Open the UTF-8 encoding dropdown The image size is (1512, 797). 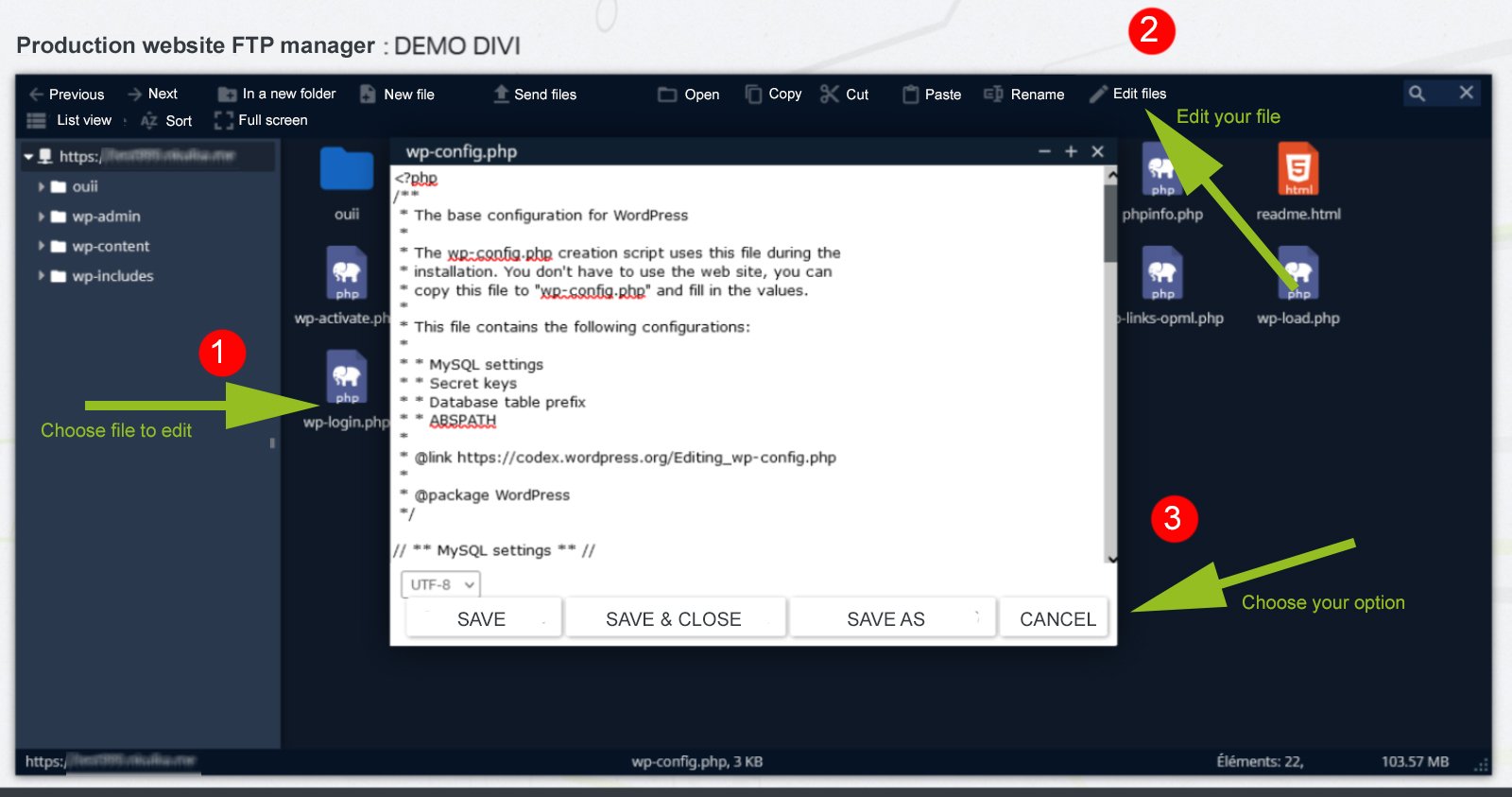(x=441, y=584)
